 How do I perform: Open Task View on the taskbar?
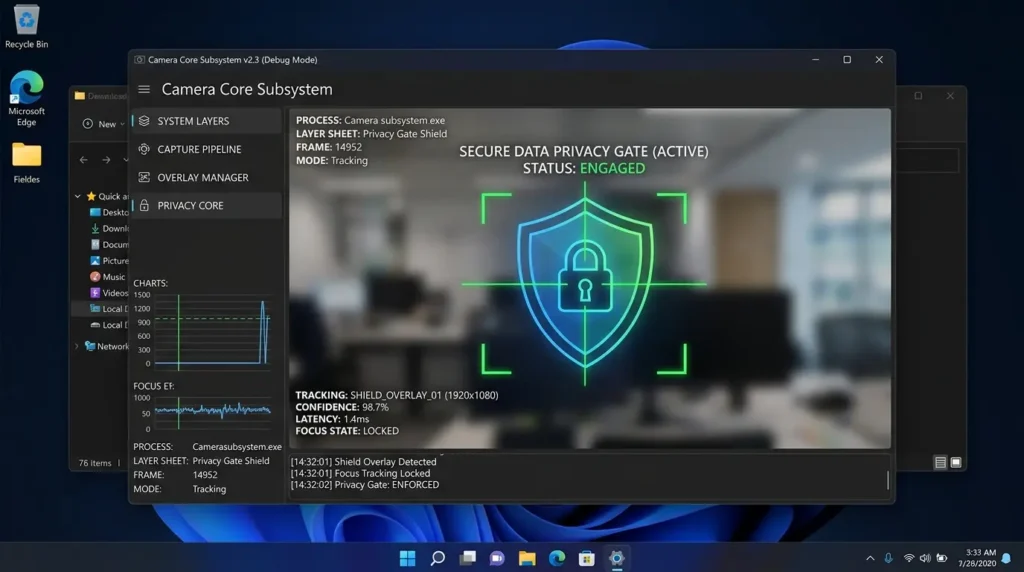[x=468, y=558]
